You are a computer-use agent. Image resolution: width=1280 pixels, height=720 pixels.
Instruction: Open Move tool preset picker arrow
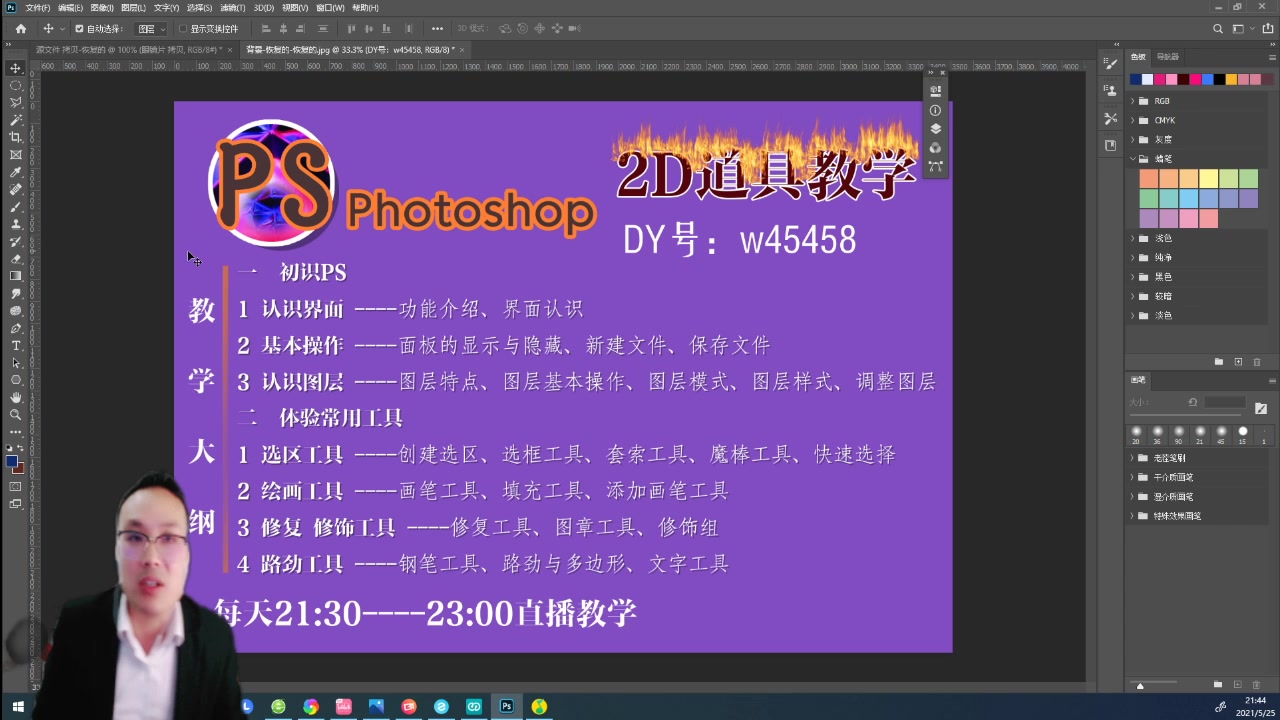(62, 29)
